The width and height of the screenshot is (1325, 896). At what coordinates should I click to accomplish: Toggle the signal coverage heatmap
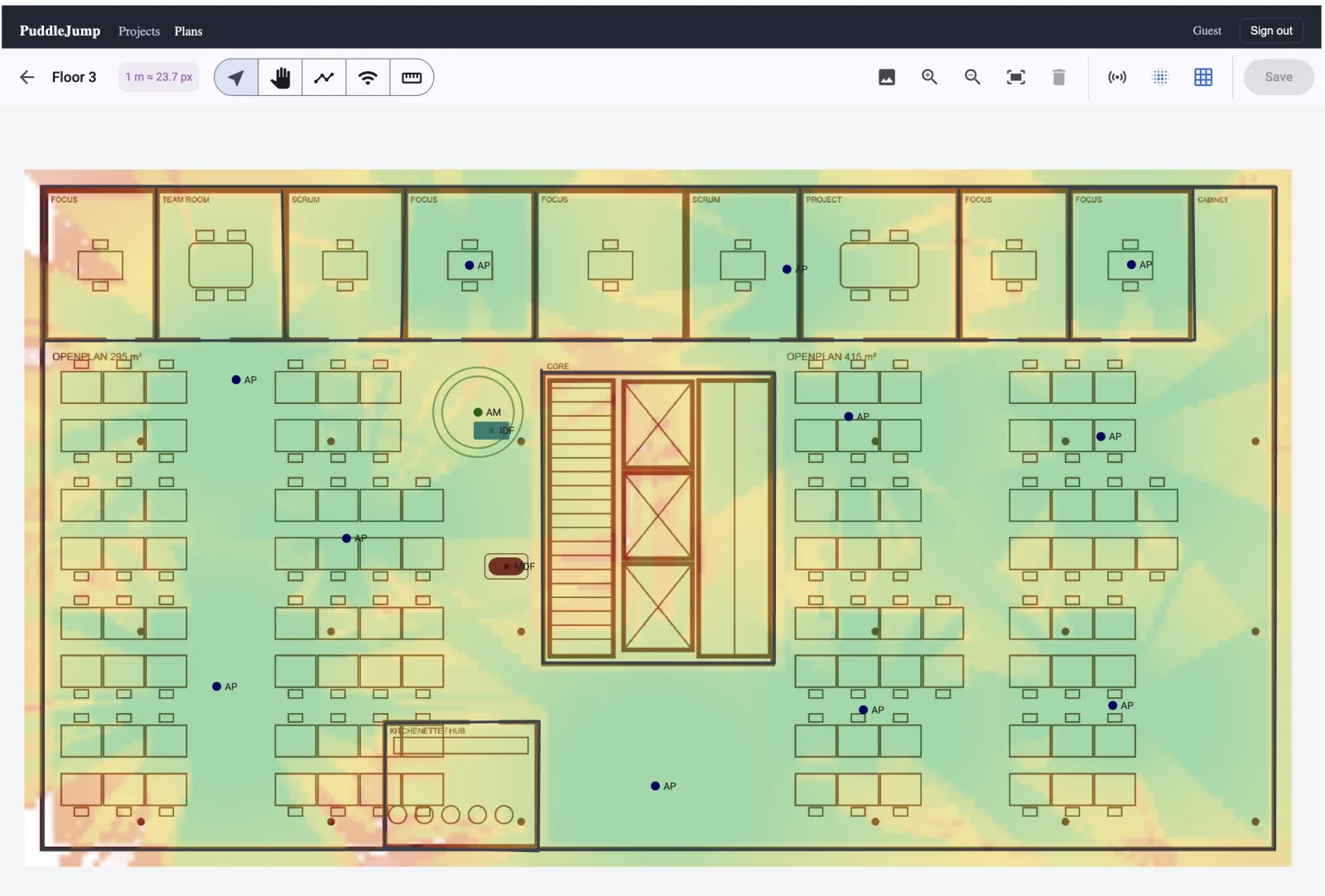pyautogui.click(x=1117, y=77)
